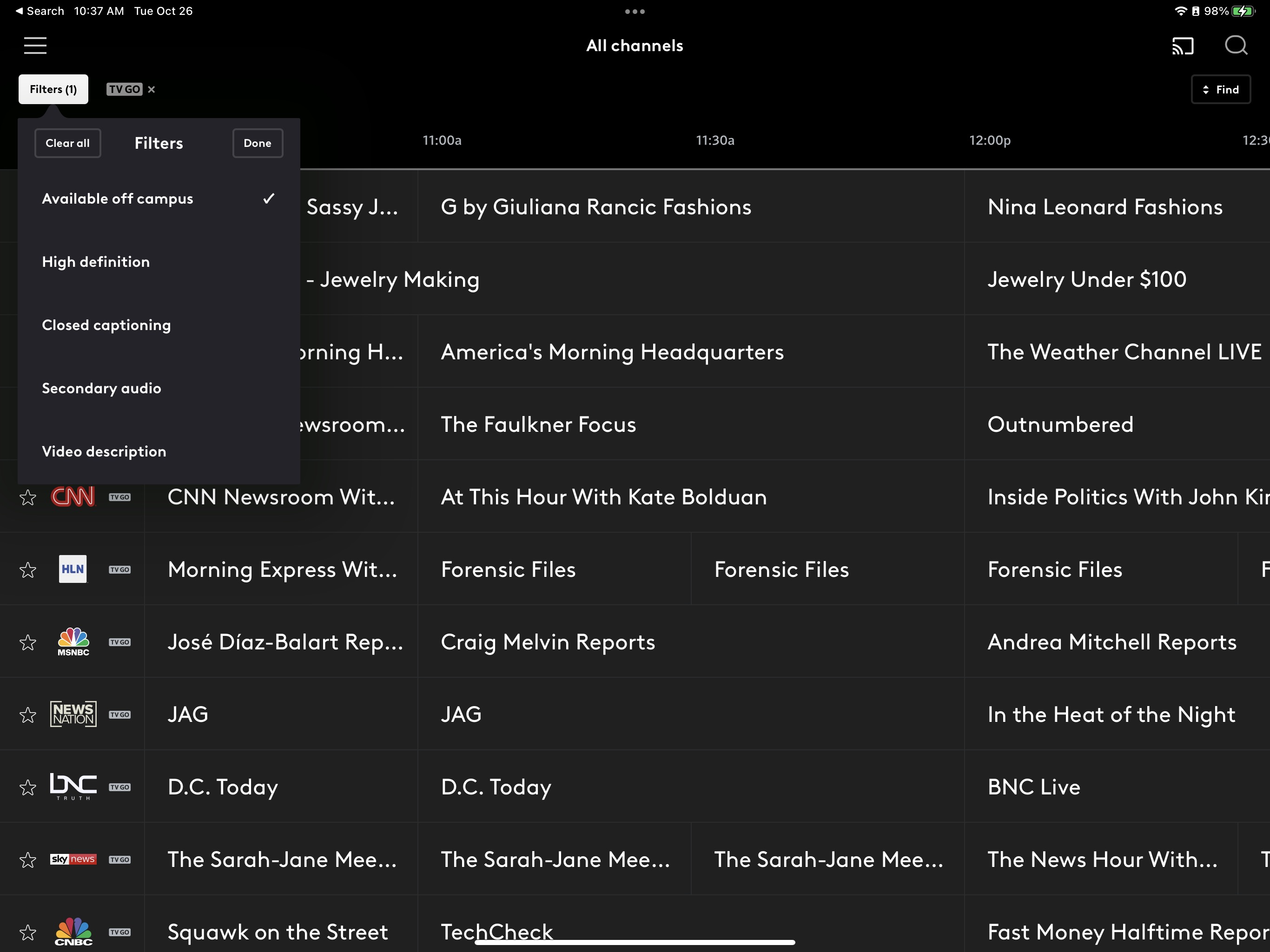Enable Video description filter

coord(159,451)
